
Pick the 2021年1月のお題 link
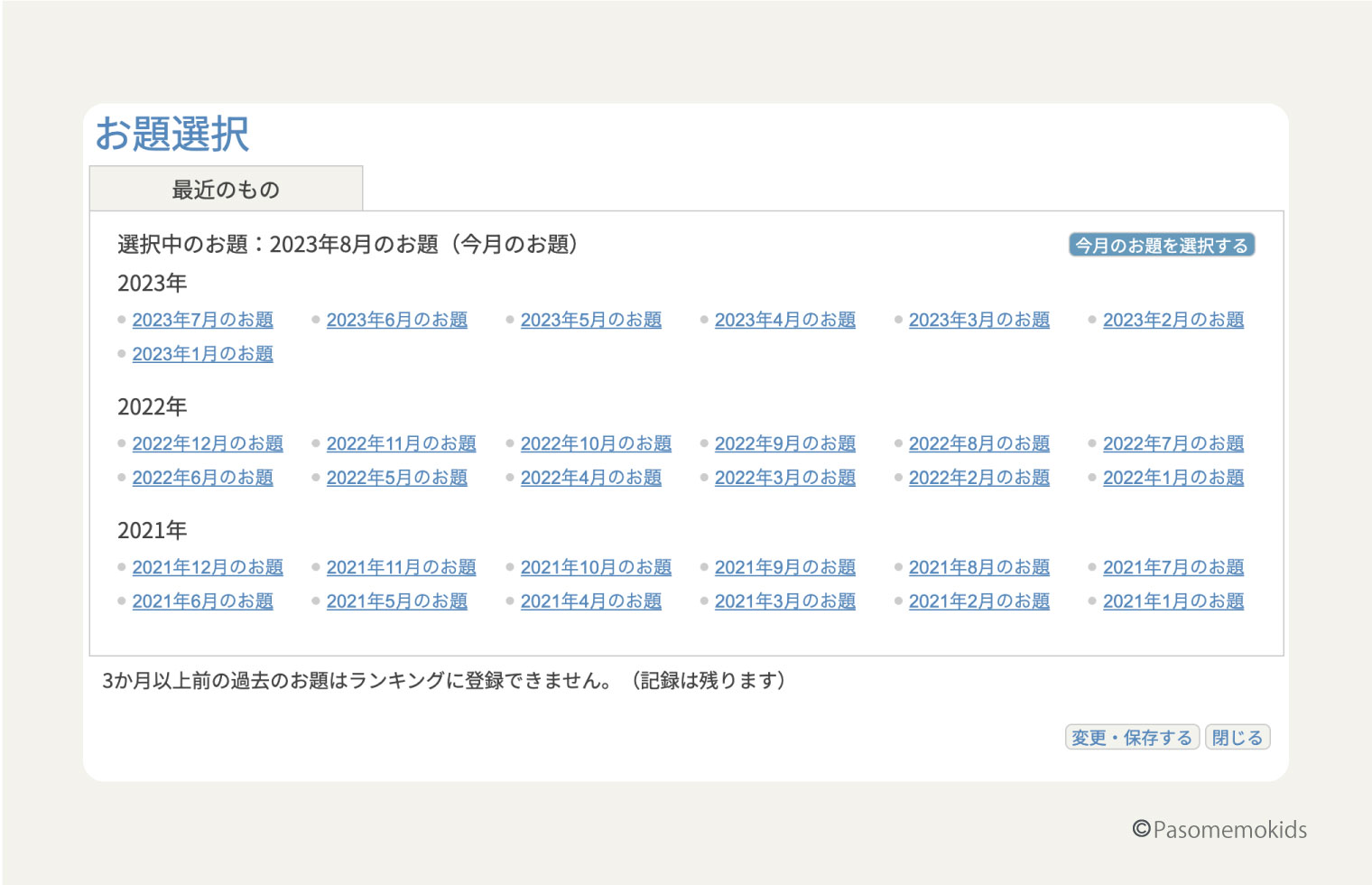point(1173,601)
